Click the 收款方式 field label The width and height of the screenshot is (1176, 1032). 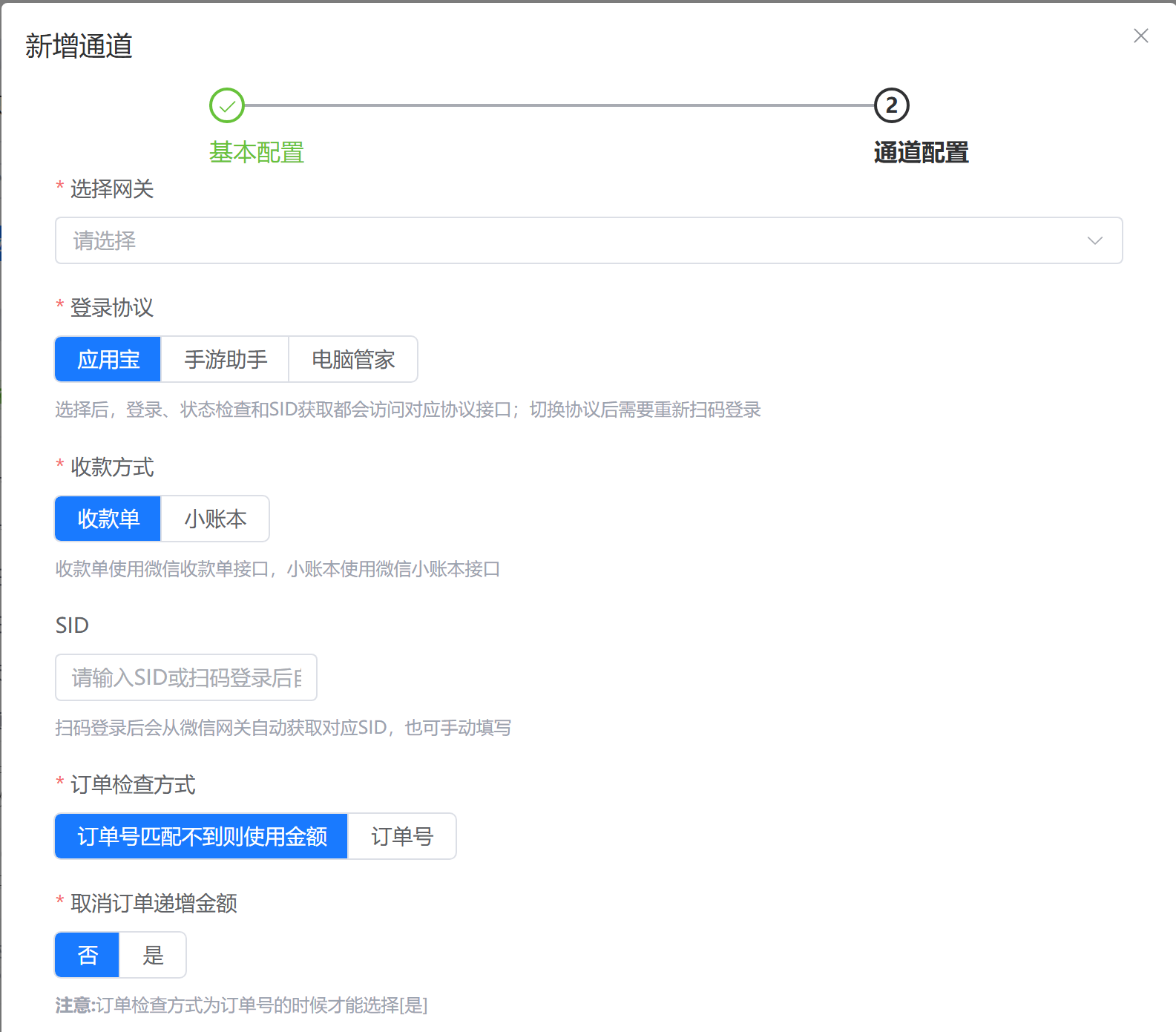112,467
